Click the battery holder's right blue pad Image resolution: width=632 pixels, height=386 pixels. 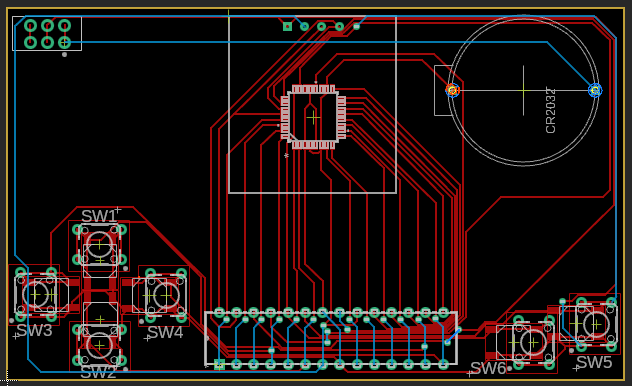coord(595,90)
